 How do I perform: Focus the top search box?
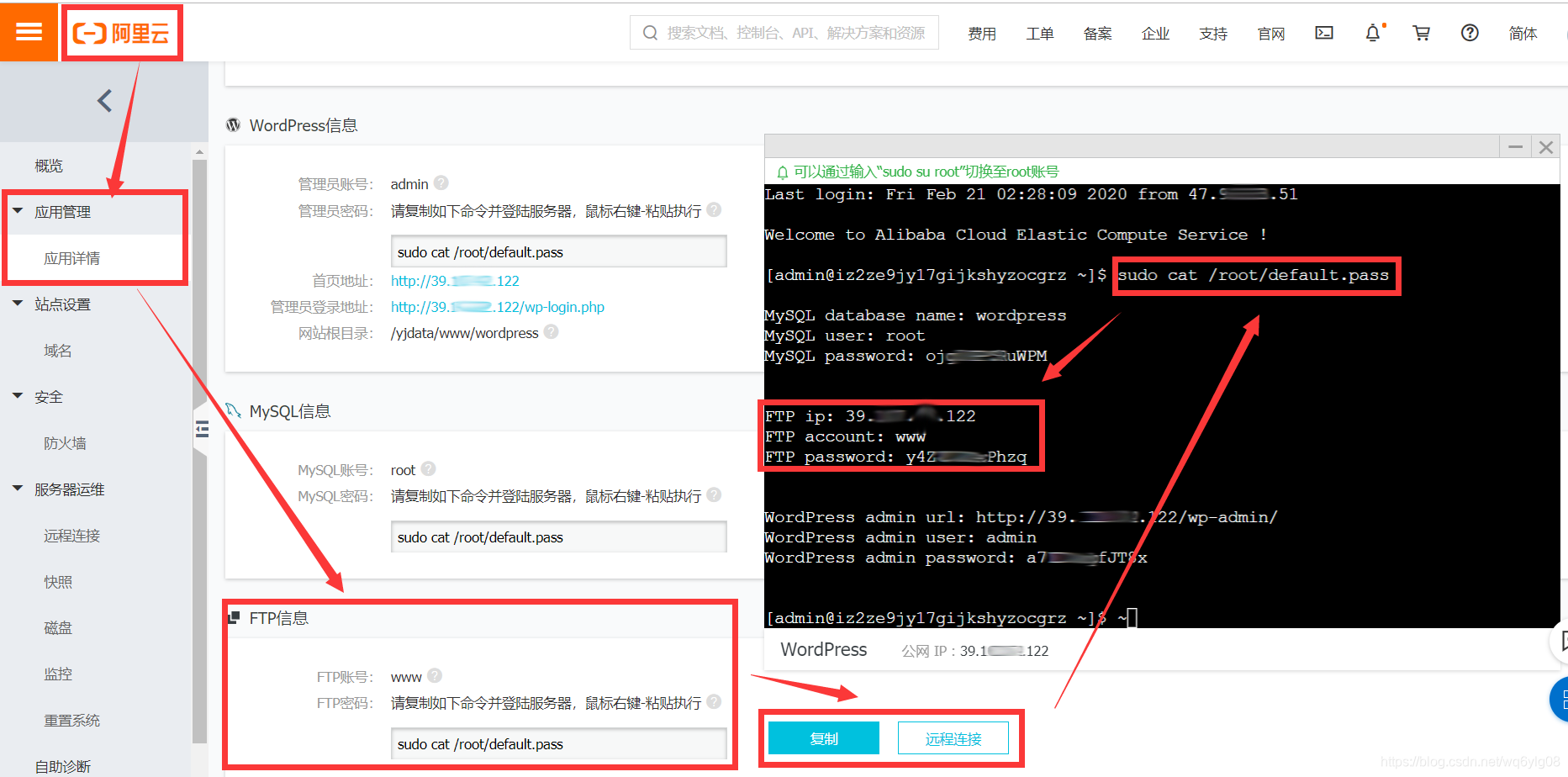pos(784,33)
